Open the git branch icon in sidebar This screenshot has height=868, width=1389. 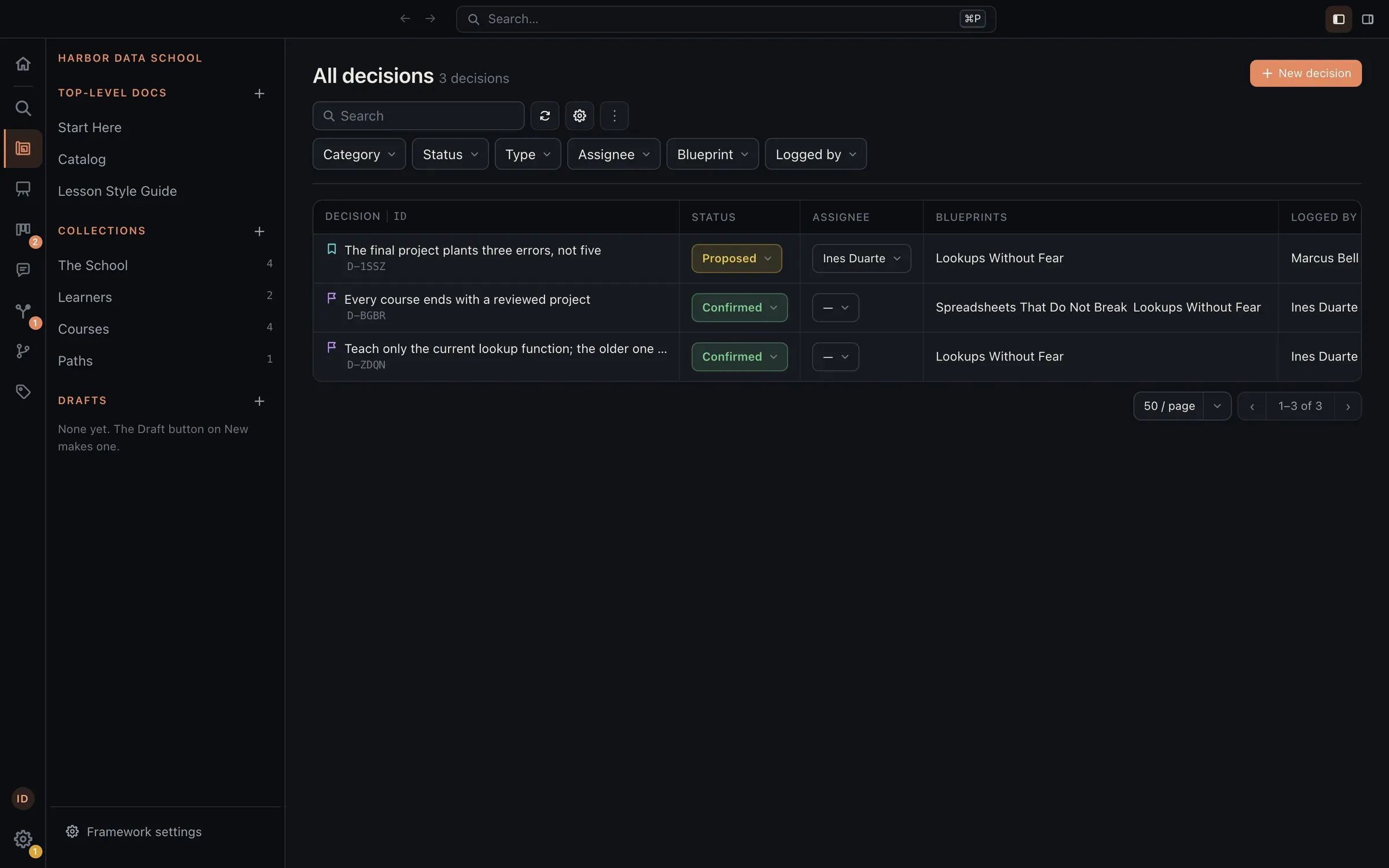pos(23,351)
